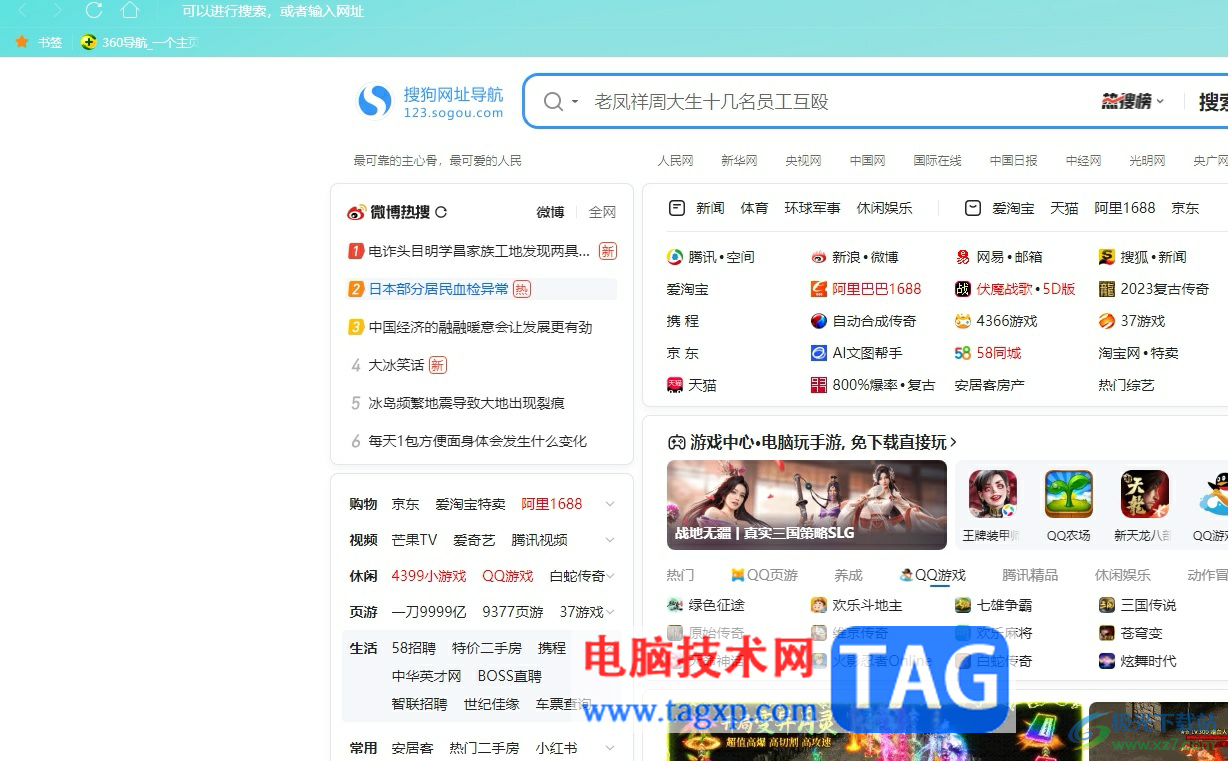Click the browser forward arrow

pos(58,11)
